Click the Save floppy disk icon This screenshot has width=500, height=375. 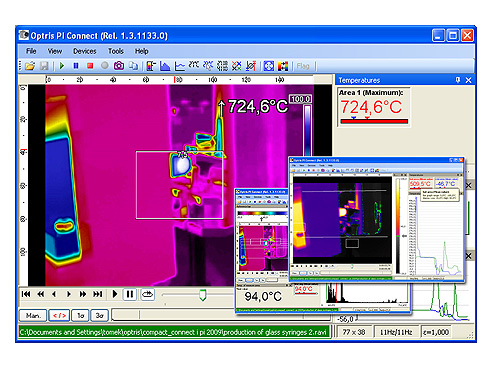click(44, 66)
